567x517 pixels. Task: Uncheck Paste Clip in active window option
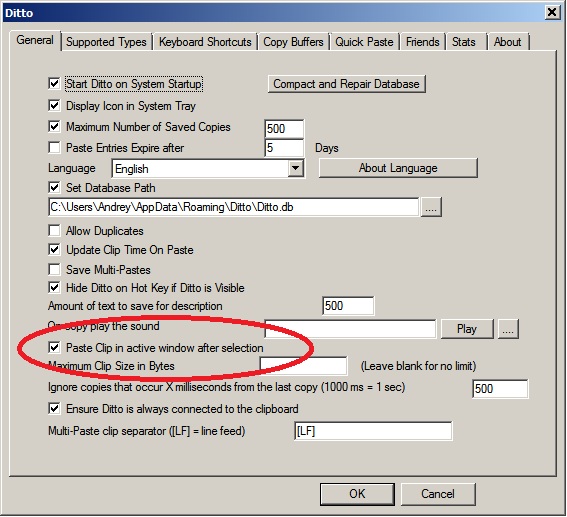[x=54, y=348]
